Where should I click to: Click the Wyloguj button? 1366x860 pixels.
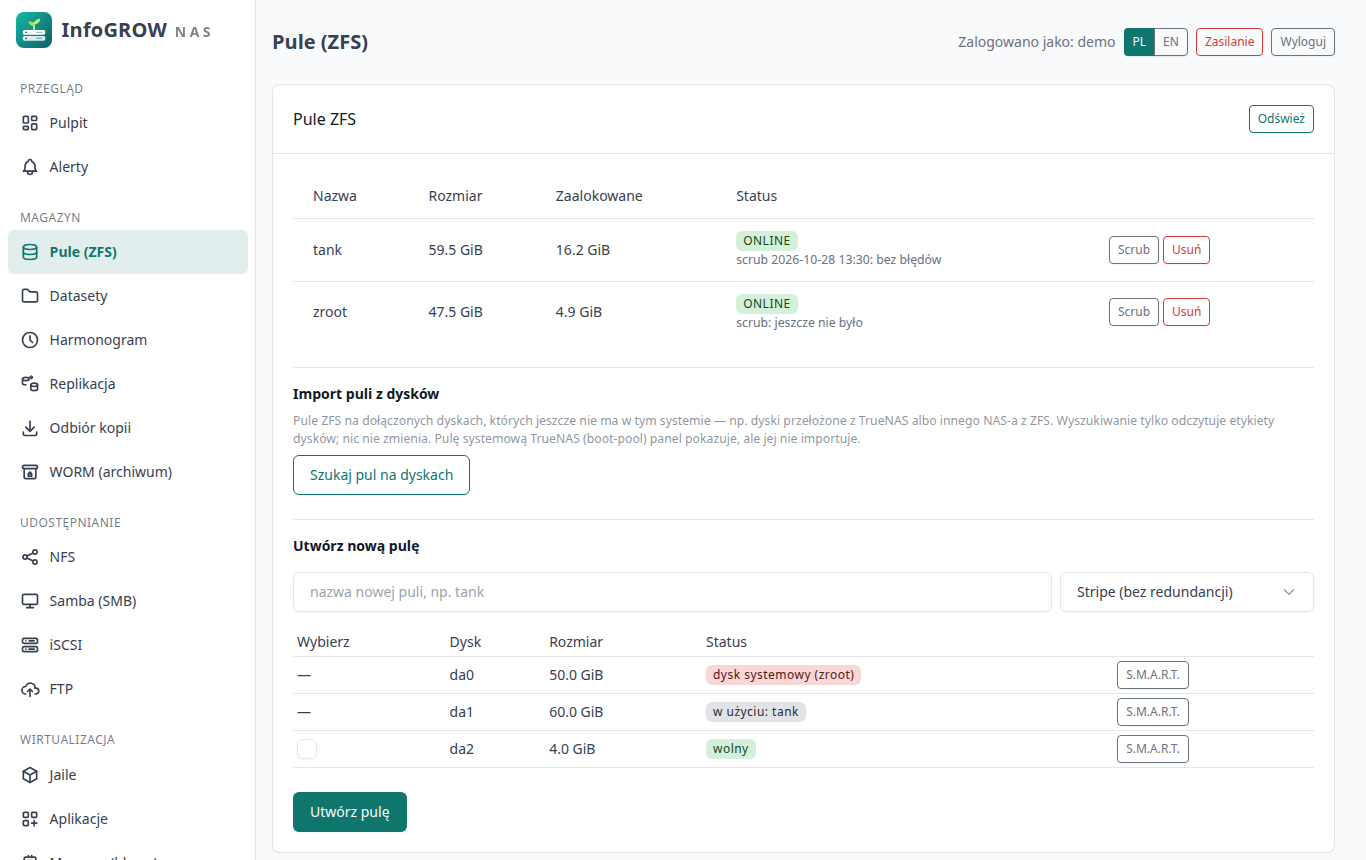(x=1303, y=42)
